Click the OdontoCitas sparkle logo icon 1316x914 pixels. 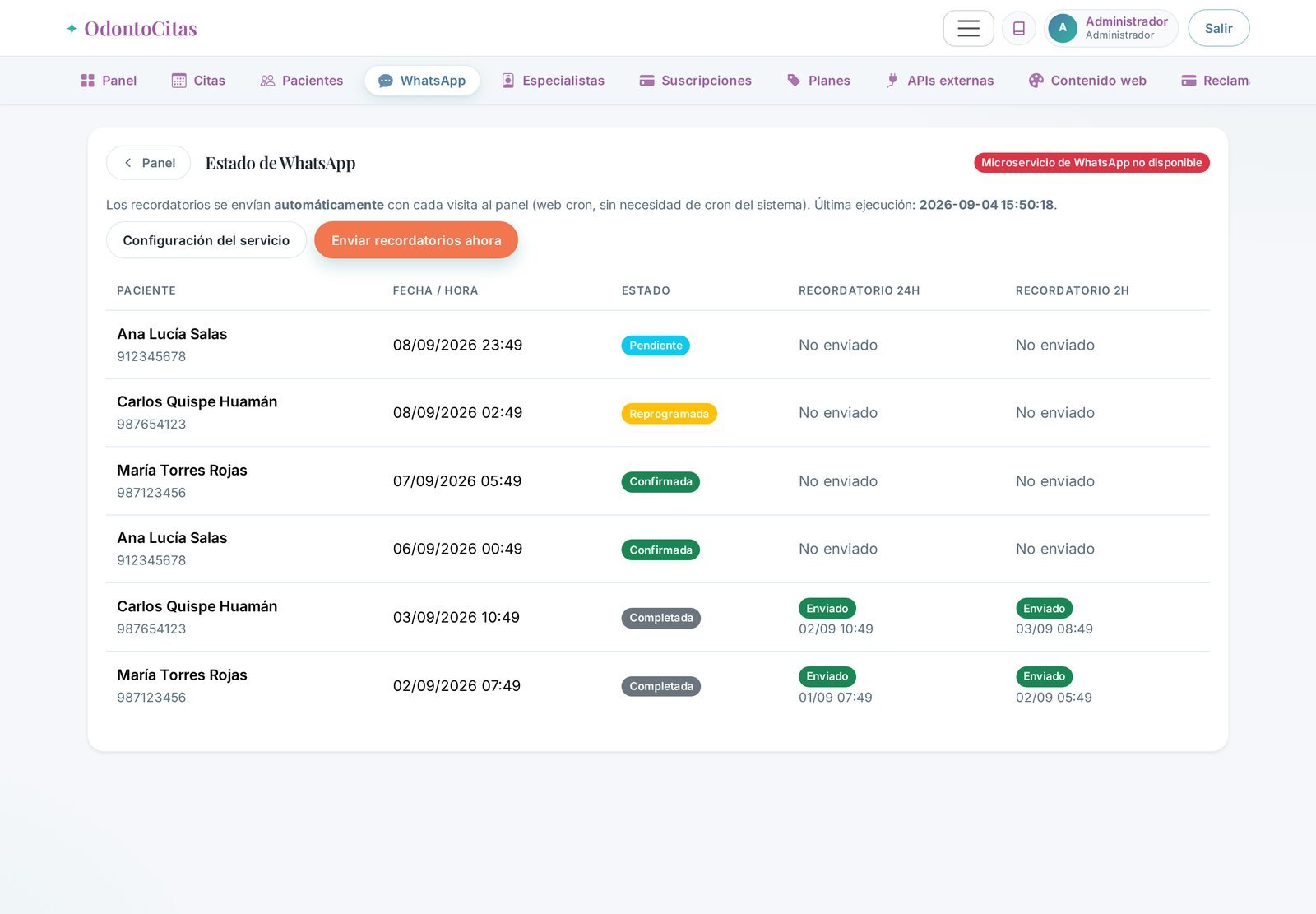tap(72, 29)
